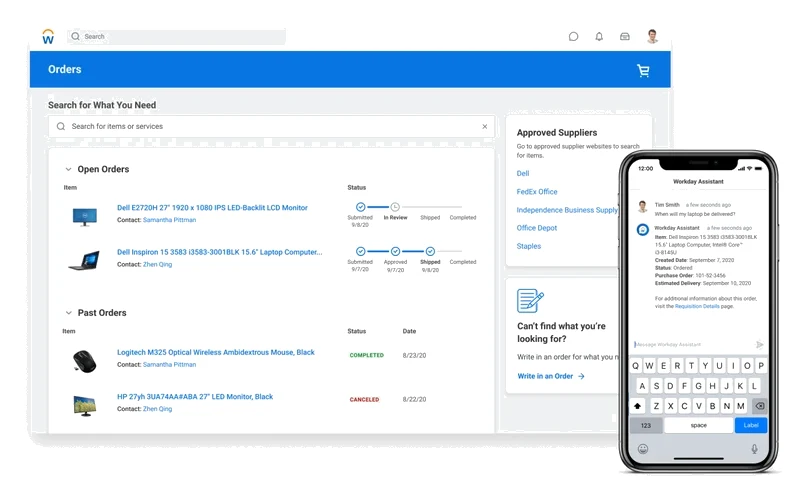Viewport: 800px width, 494px height.
Task: Open the Logitech M325 Wireless Mouse order
Action: coord(216,352)
